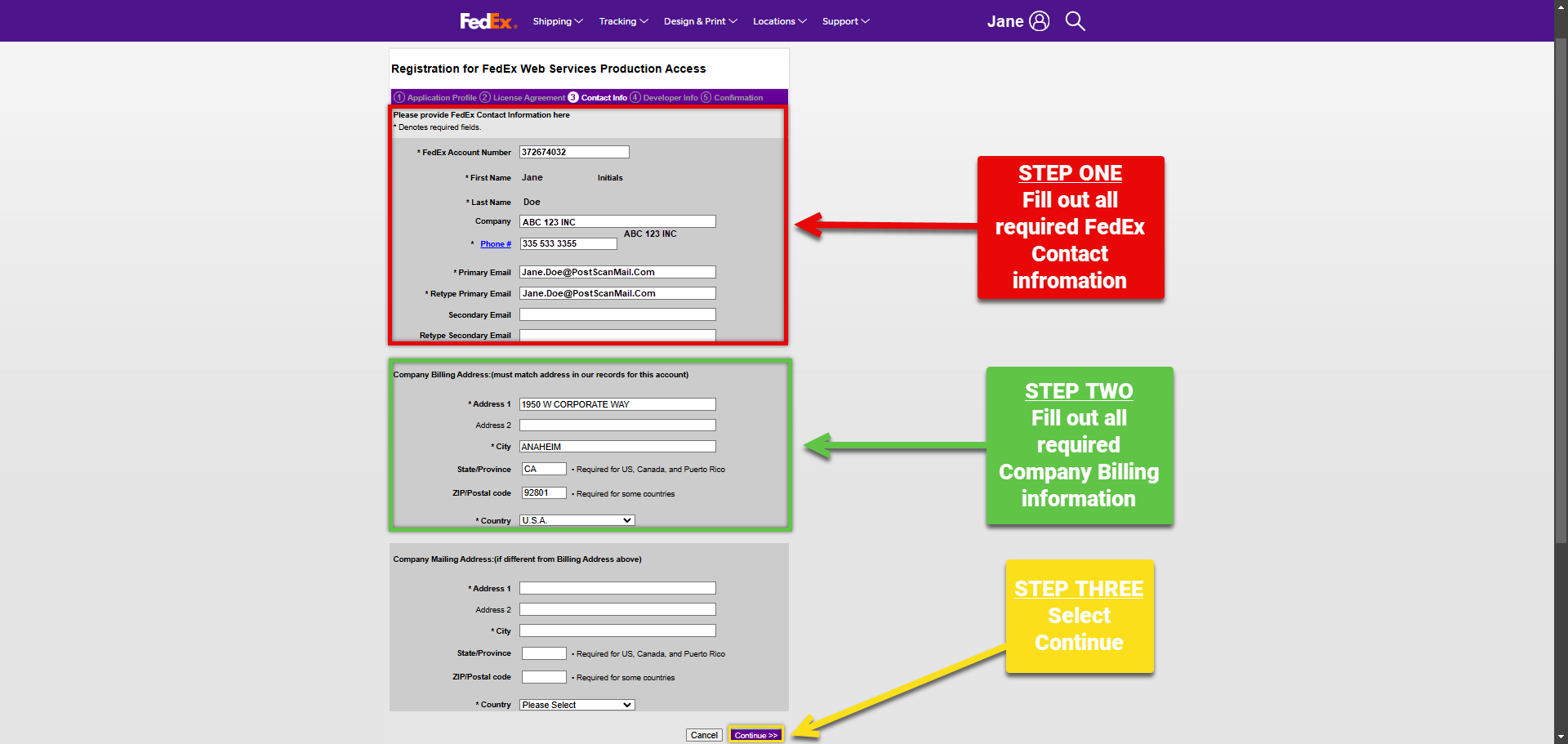Open the Phone # link
This screenshot has width=1568, height=744.
tap(496, 244)
